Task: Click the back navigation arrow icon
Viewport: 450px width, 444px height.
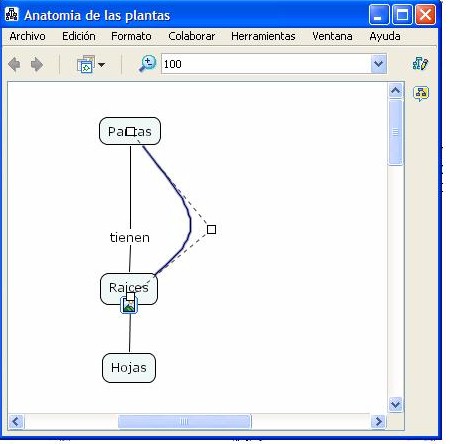Action: coord(14,64)
